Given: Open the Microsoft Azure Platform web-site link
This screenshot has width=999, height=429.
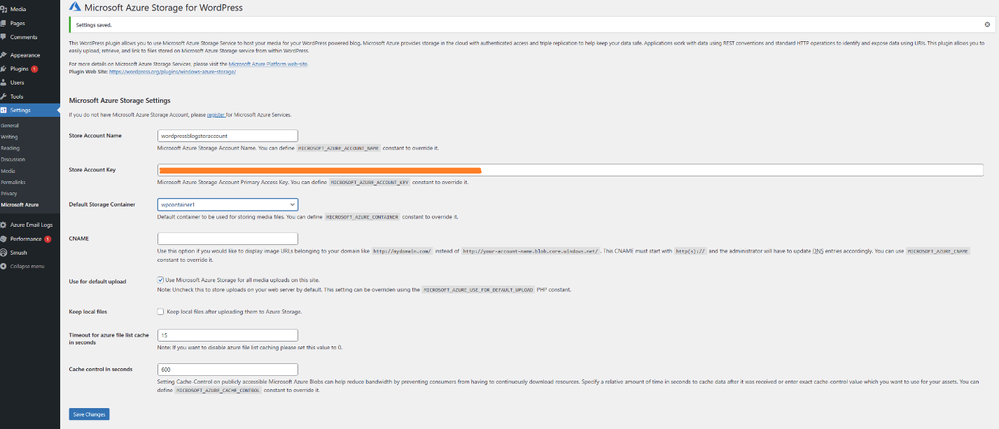Looking at the screenshot, I should [x=268, y=64].
